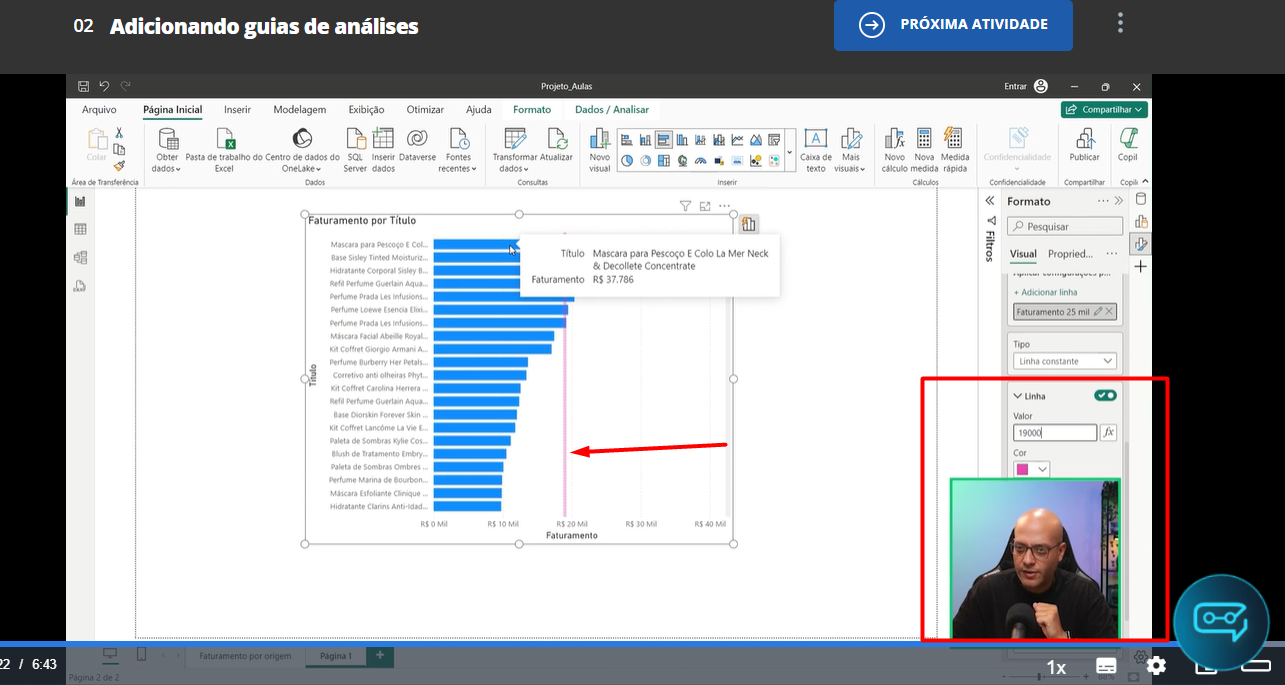1285x685 pixels.
Task: Click the Caixa de texto icon
Action: [816, 139]
